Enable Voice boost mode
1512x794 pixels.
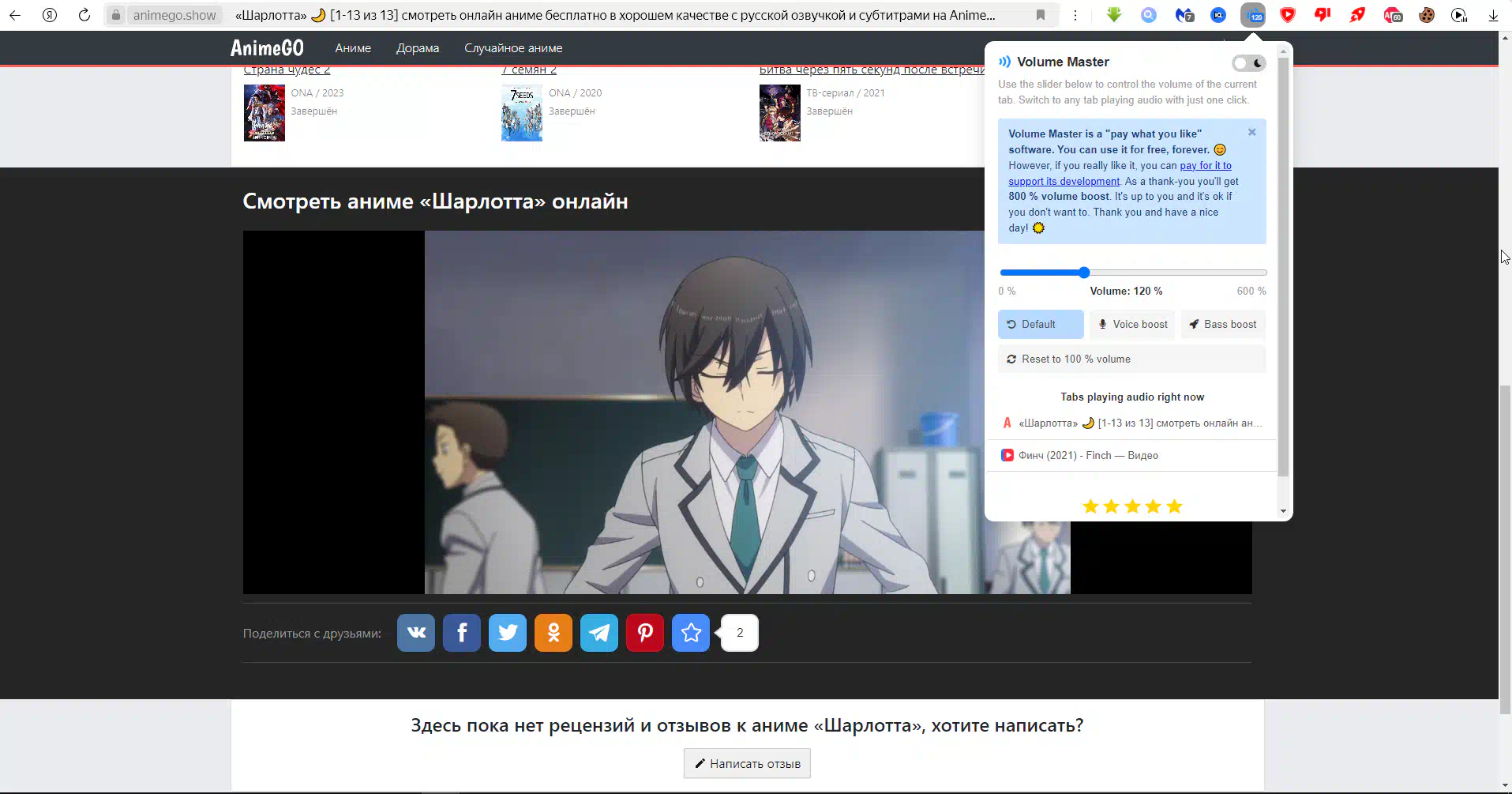1132,324
